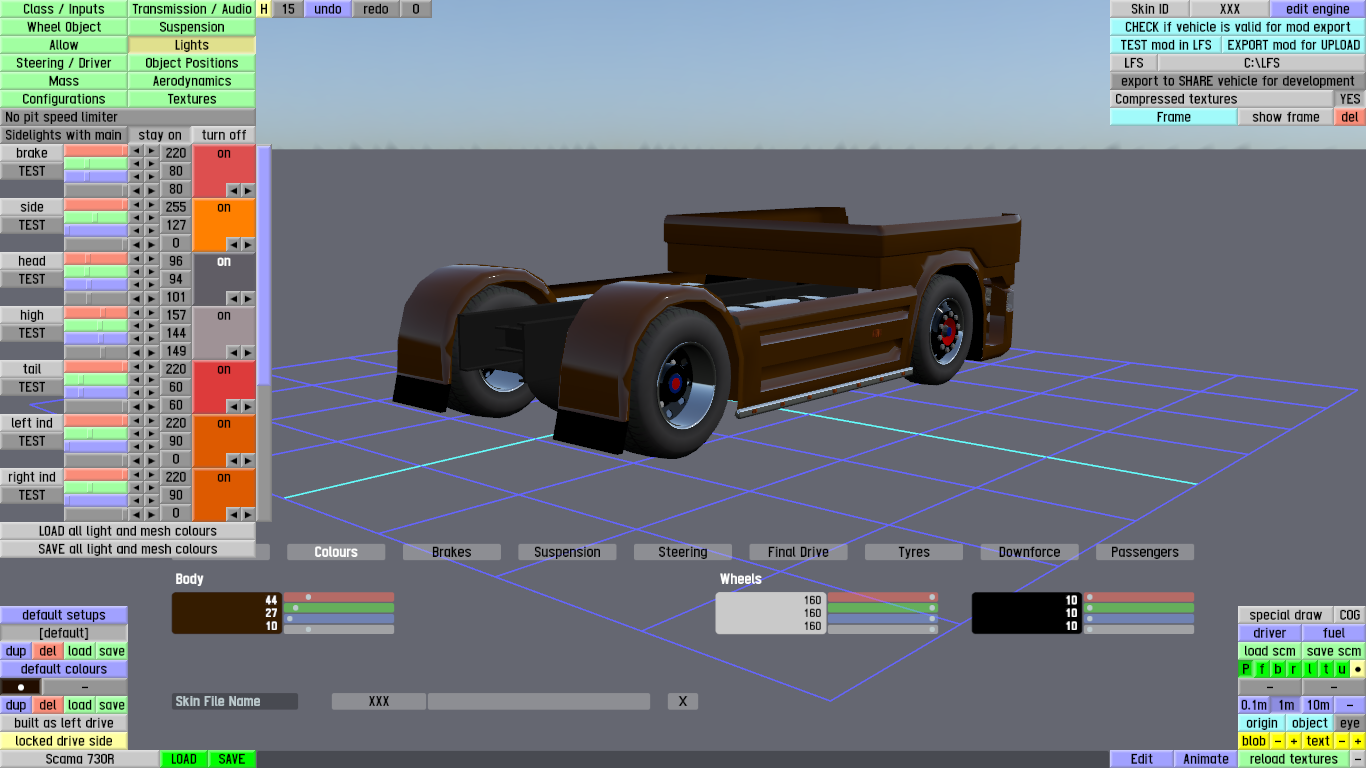
Task: Toggle the special draw option
Action: (x=1286, y=615)
